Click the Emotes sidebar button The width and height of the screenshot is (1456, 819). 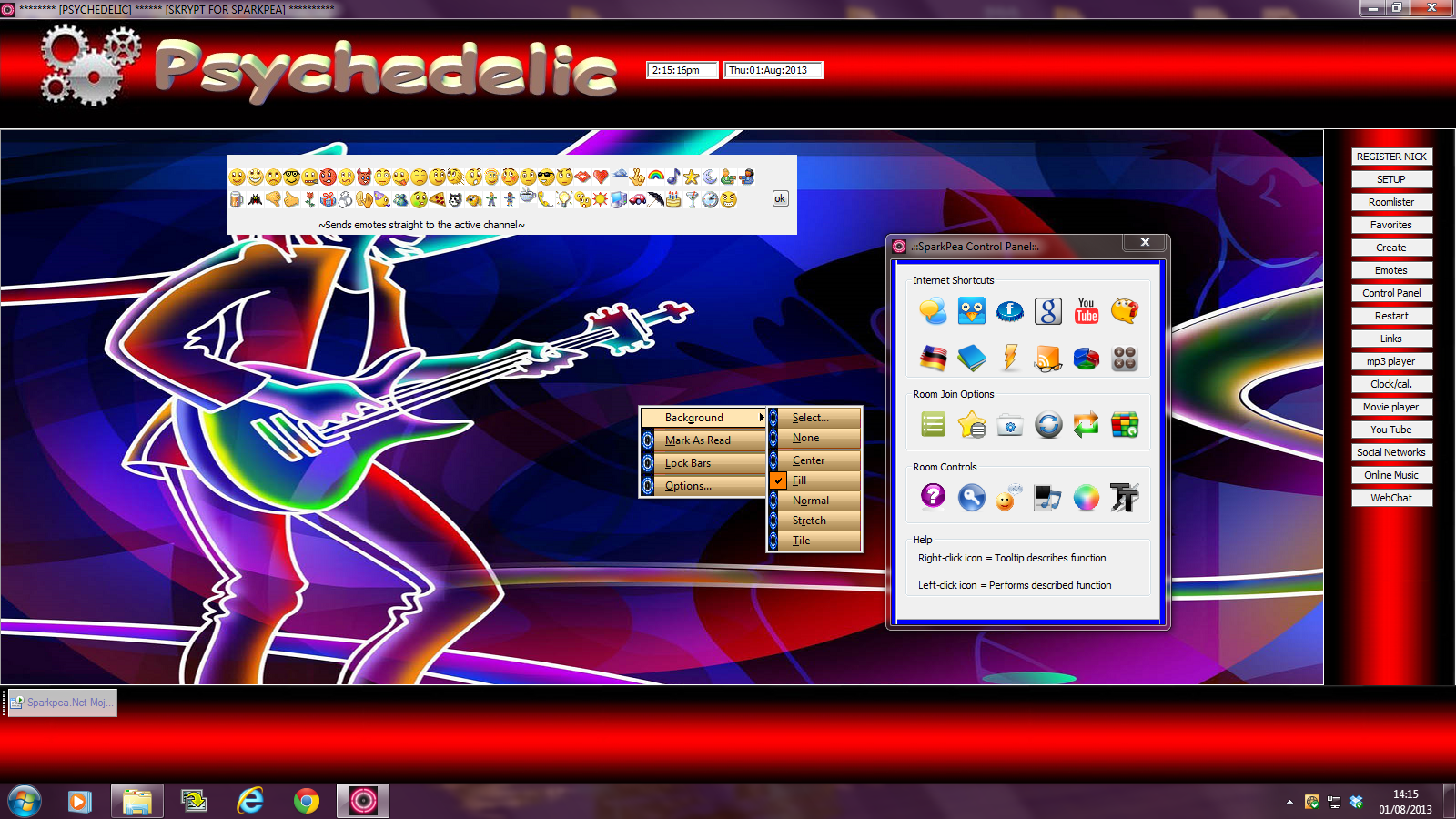click(1391, 270)
